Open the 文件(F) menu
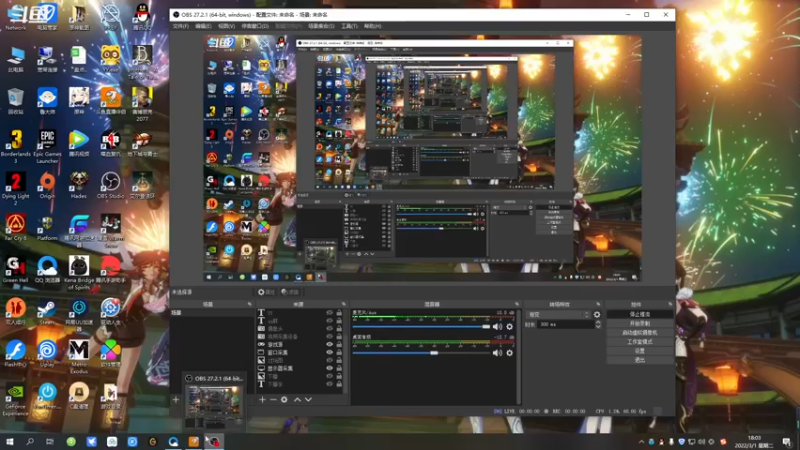Viewport: 800px width, 450px height. 181,26
